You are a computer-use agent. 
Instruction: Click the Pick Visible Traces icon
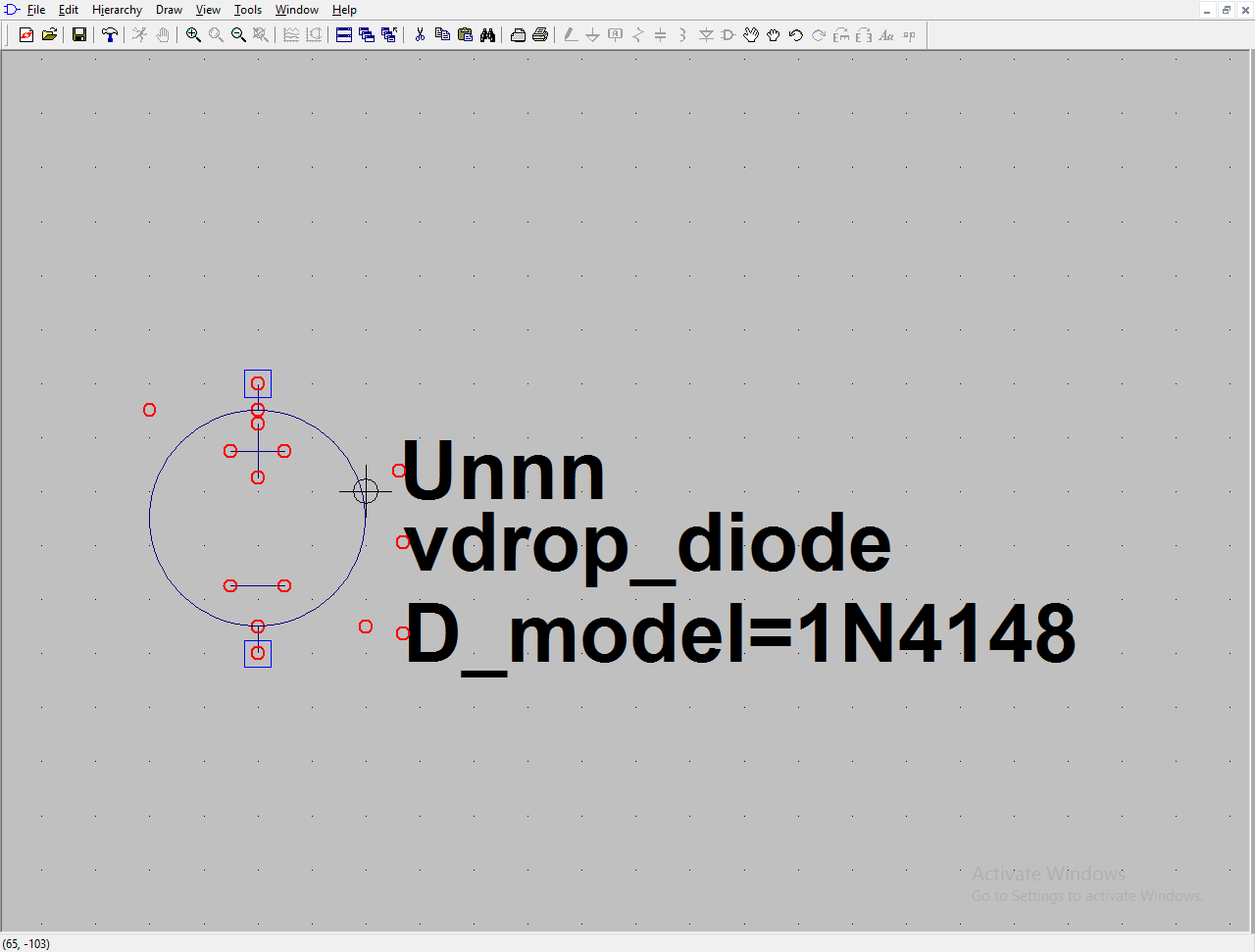click(x=291, y=35)
